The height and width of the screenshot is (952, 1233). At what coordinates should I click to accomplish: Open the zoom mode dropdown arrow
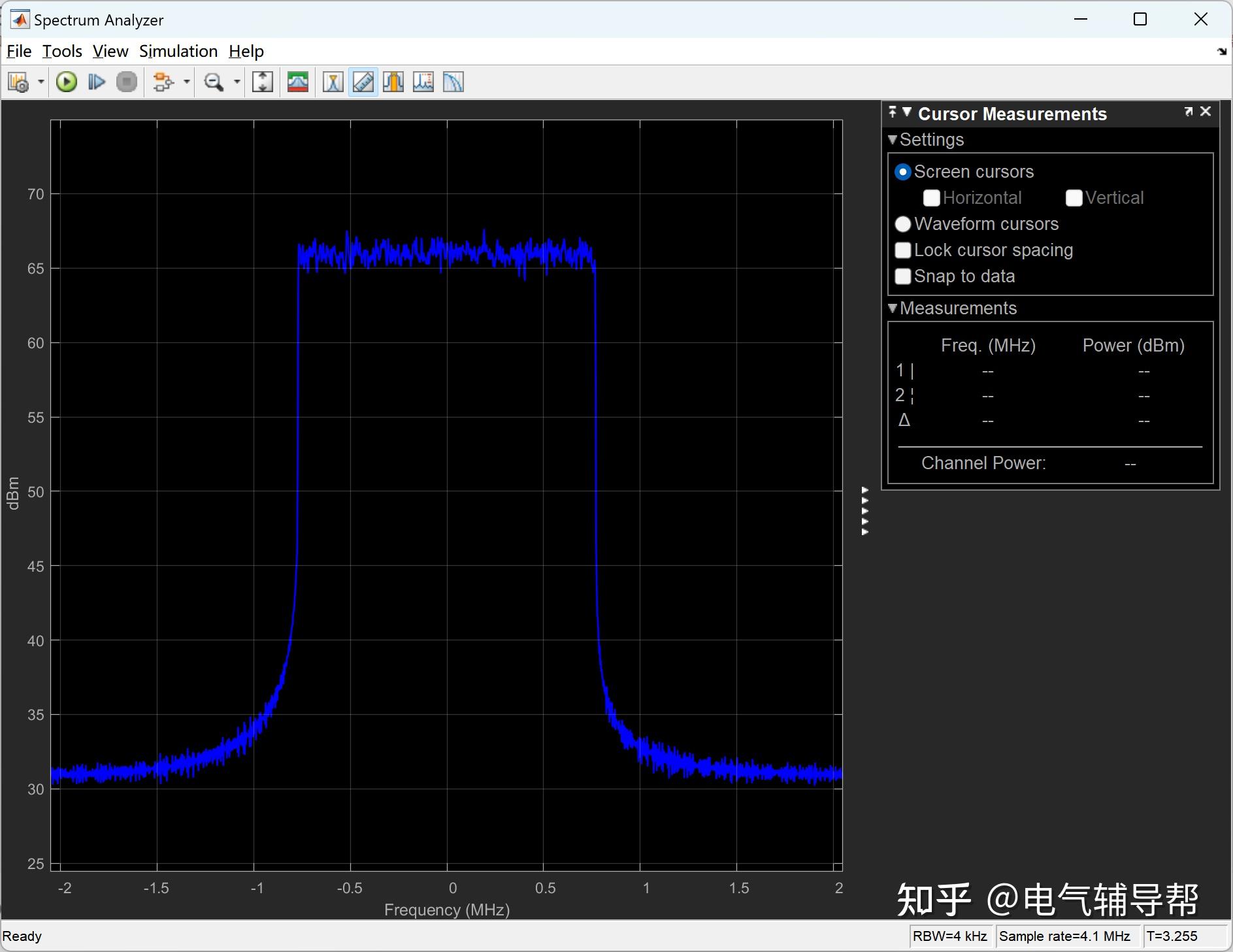pyautogui.click(x=237, y=82)
